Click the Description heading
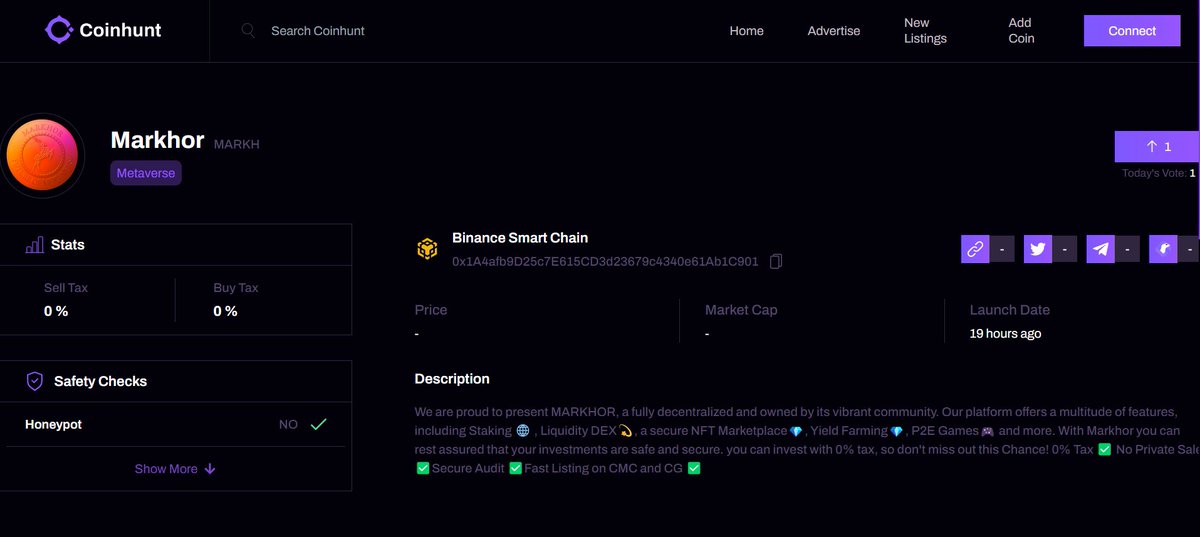 click(452, 379)
